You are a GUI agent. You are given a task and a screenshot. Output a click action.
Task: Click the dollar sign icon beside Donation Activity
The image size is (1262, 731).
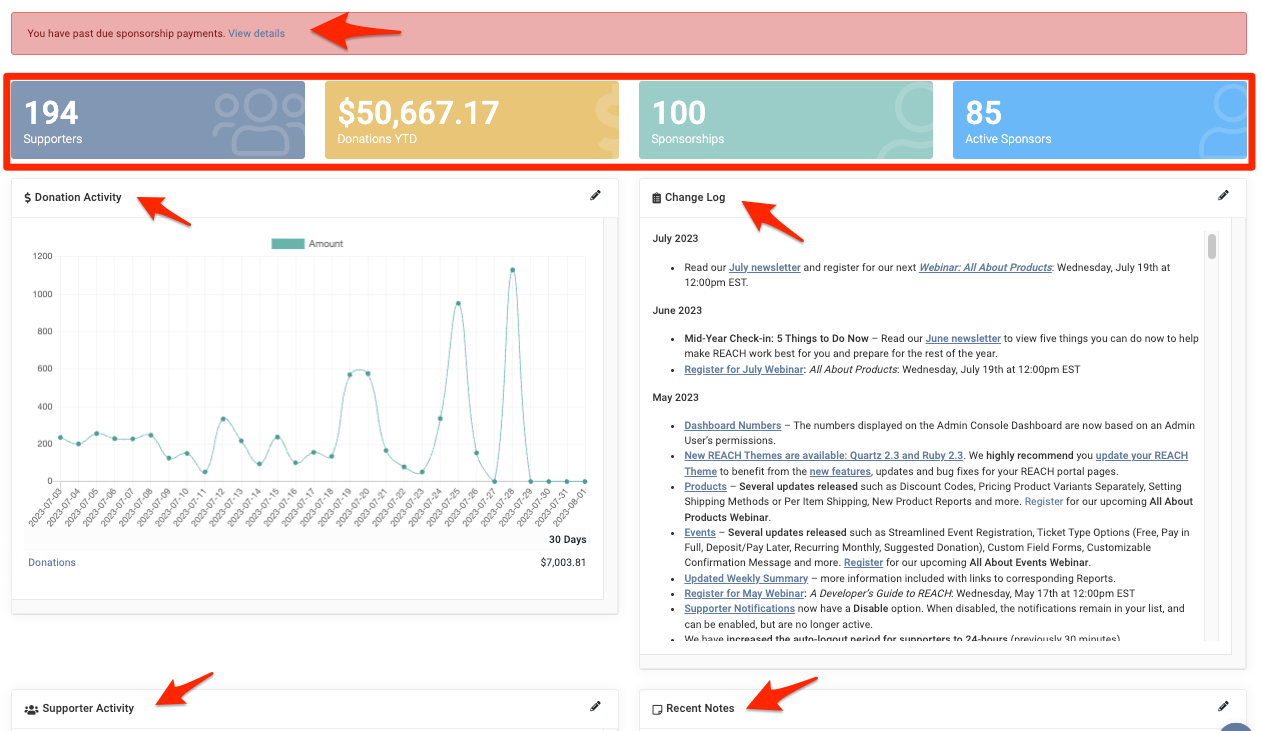[x=27, y=197]
